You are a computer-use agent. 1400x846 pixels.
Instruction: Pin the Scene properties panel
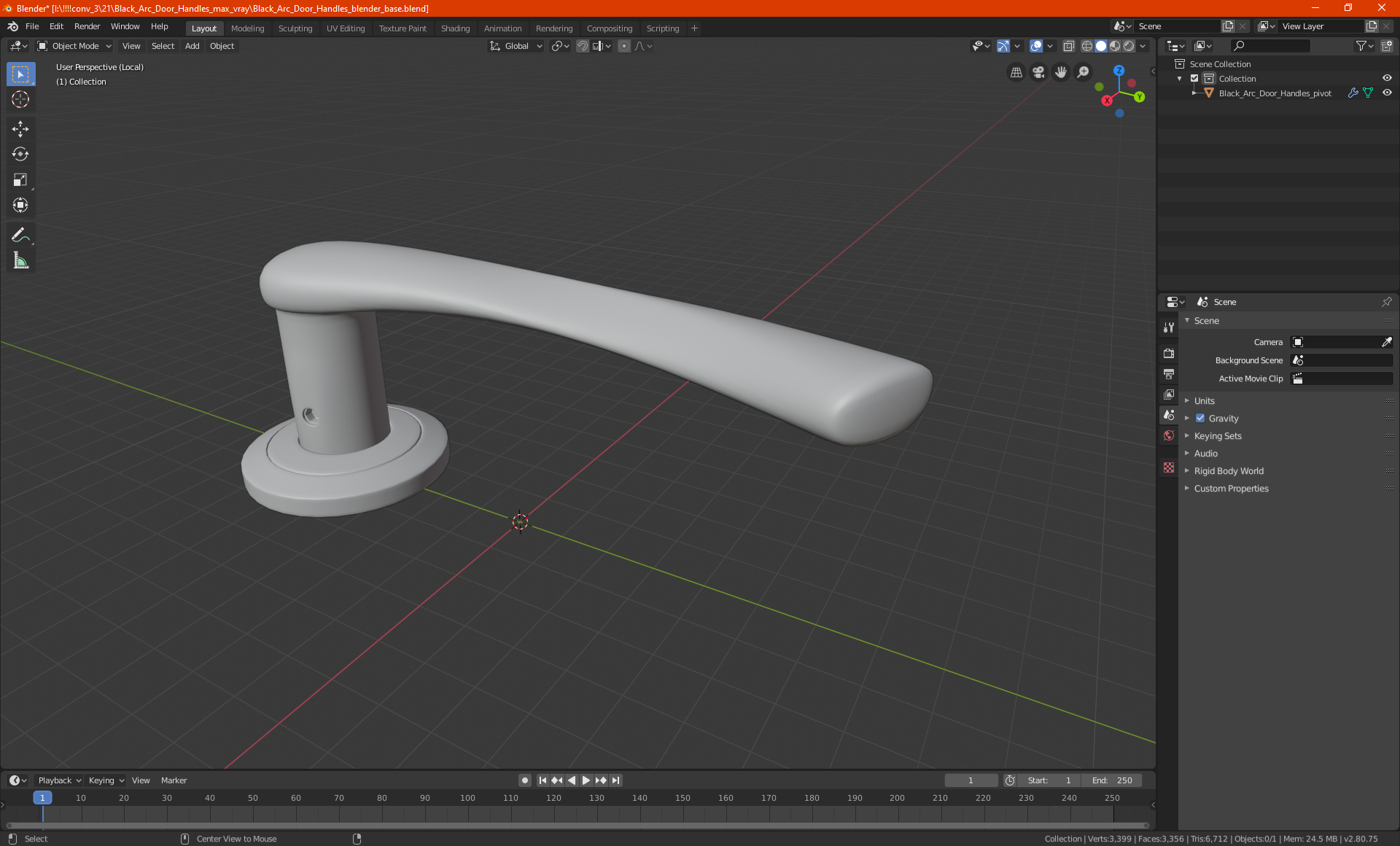(1386, 302)
